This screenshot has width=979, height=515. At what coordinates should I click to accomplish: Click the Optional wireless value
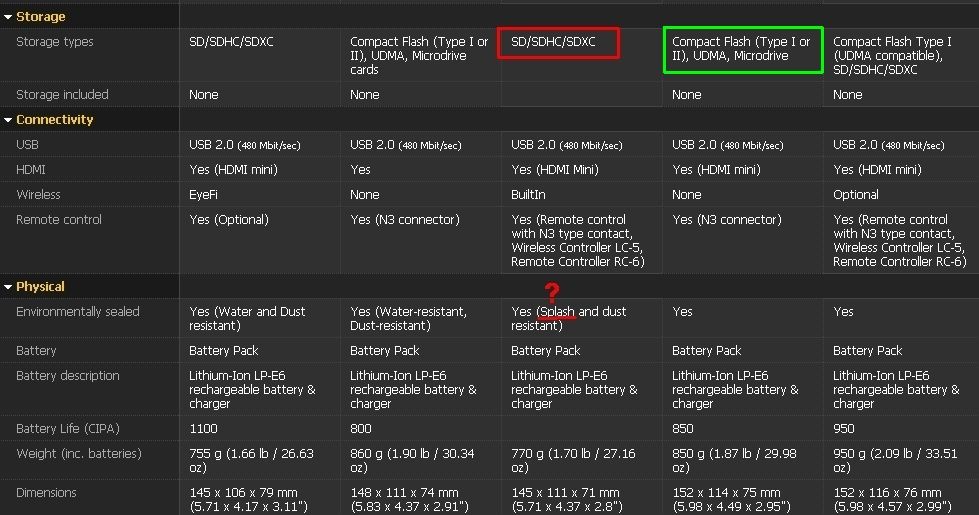856,195
